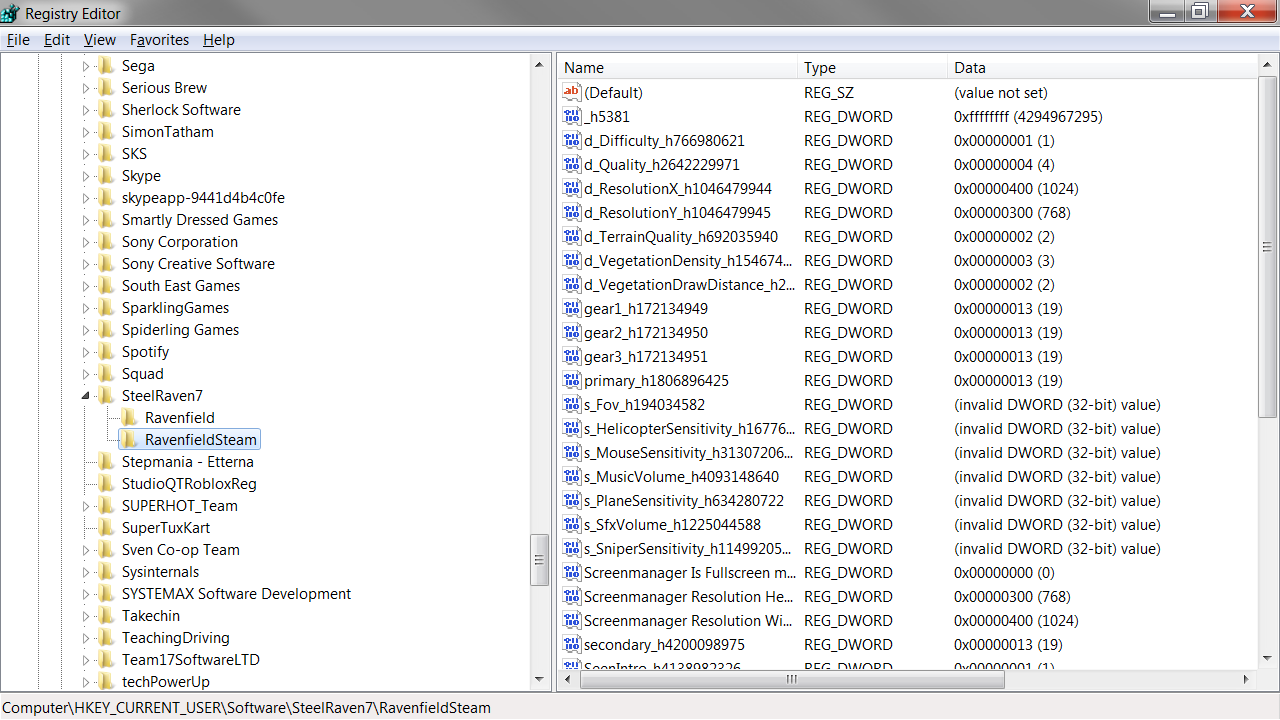This screenshot has height=720, width=1280.
Task: Select the d_ResolutionY_h1046479945 value name
Action: point(677,212)
